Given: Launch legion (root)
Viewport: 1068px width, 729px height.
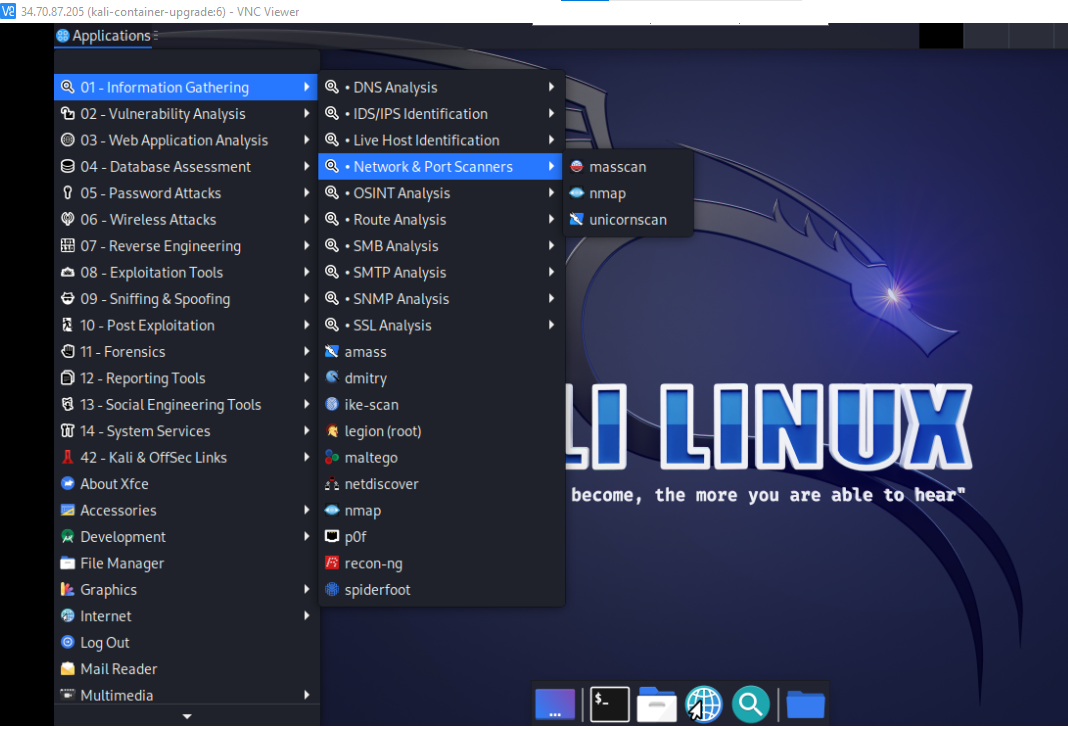Looking at the screenshot, I should [441, 431].
